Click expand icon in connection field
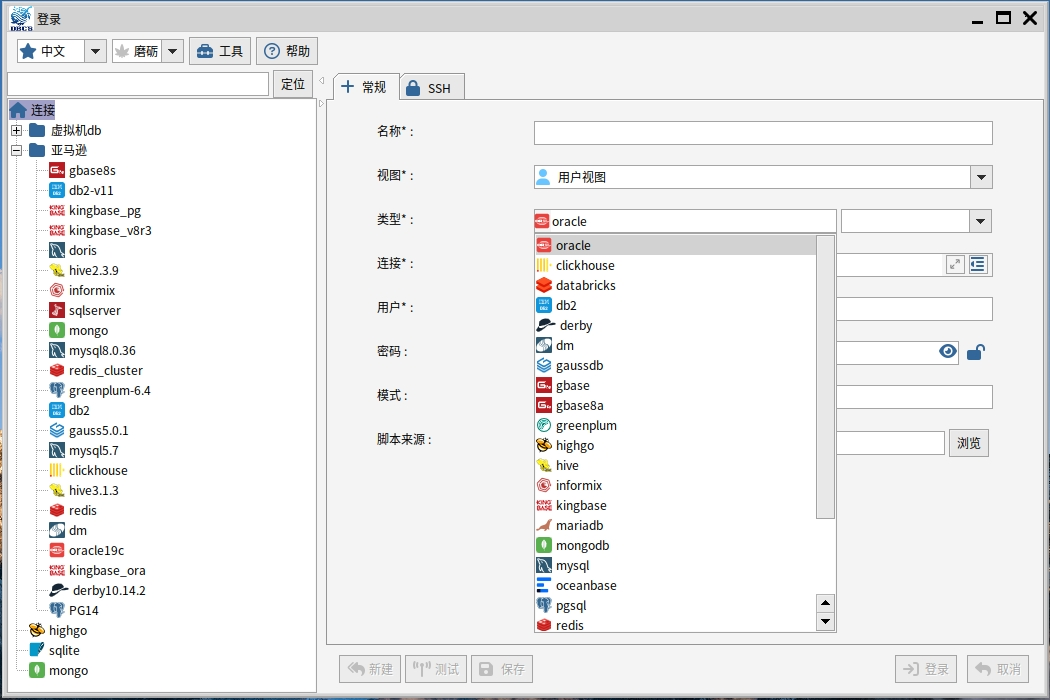The image size is (1050, 700). tap(955, 265)
